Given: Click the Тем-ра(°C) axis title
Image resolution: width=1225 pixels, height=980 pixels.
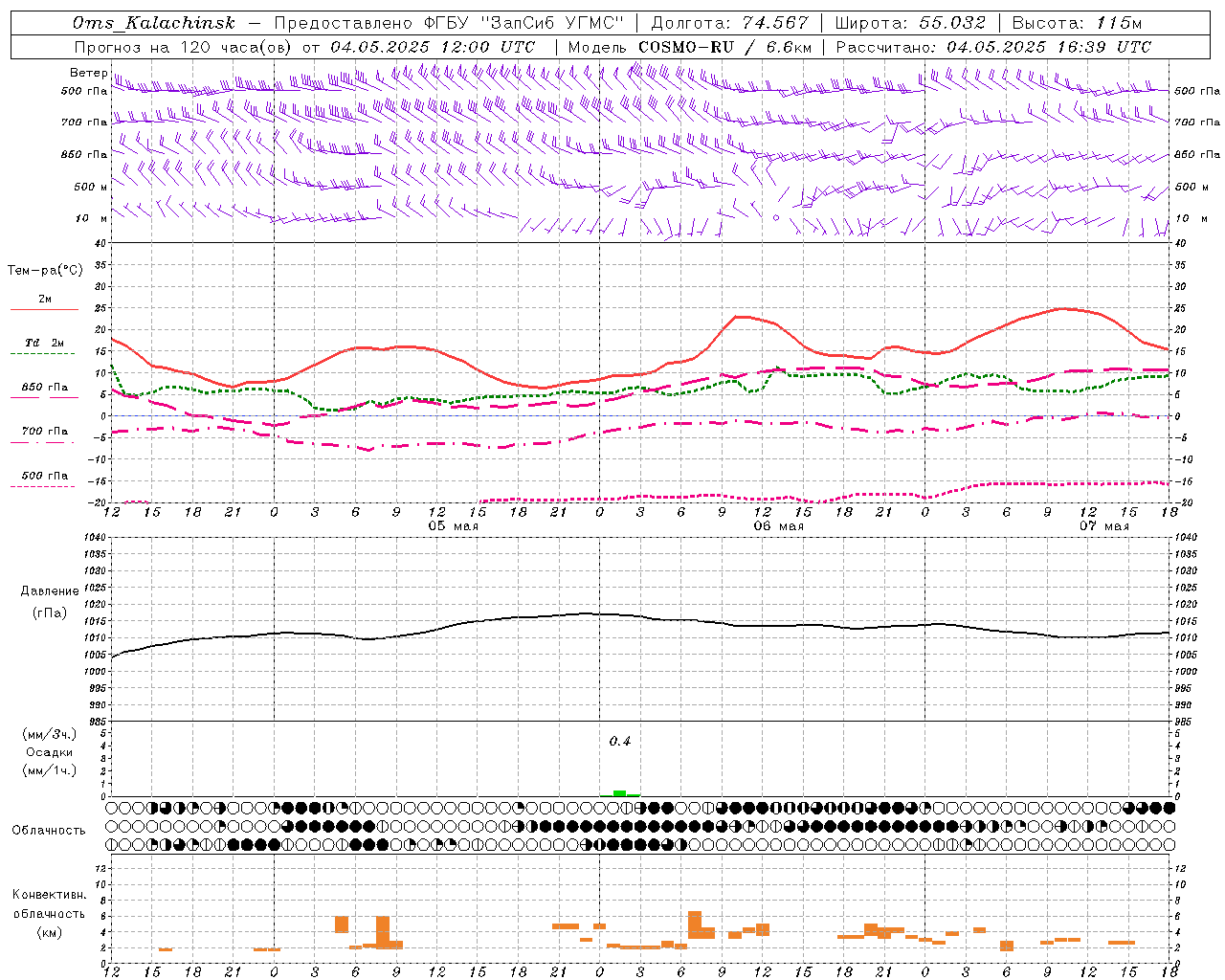Looking at the screenshot, I should click(x=46, y=271).
